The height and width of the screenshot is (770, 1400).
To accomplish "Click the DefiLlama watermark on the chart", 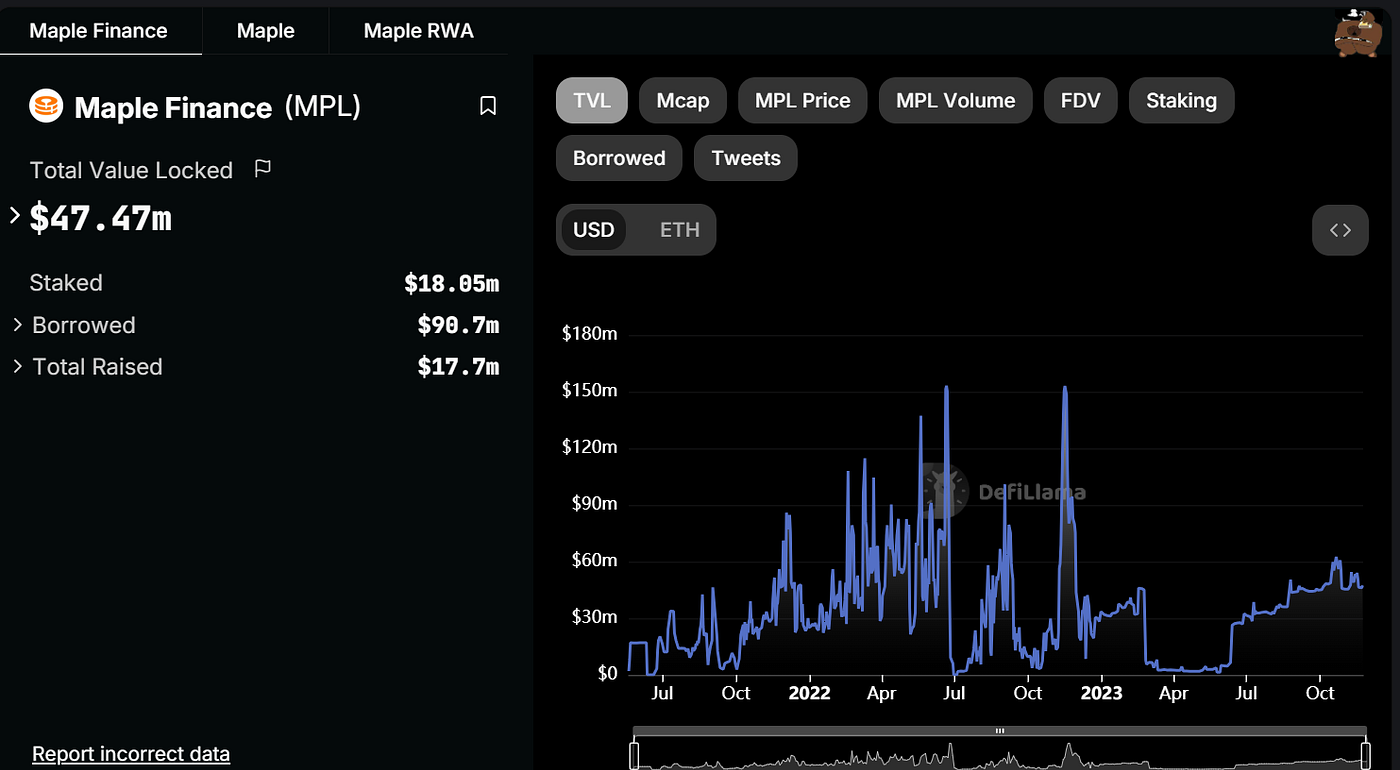I will (1003, 491).
